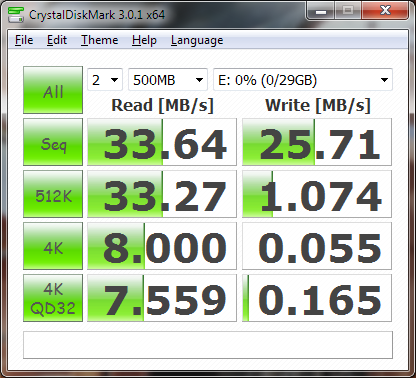
Task: Select the 4K QD32 read result 7.559
Action: click(162, 298)
